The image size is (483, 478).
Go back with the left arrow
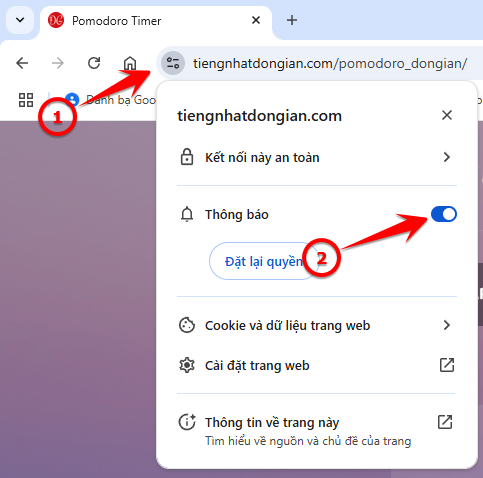22,63
